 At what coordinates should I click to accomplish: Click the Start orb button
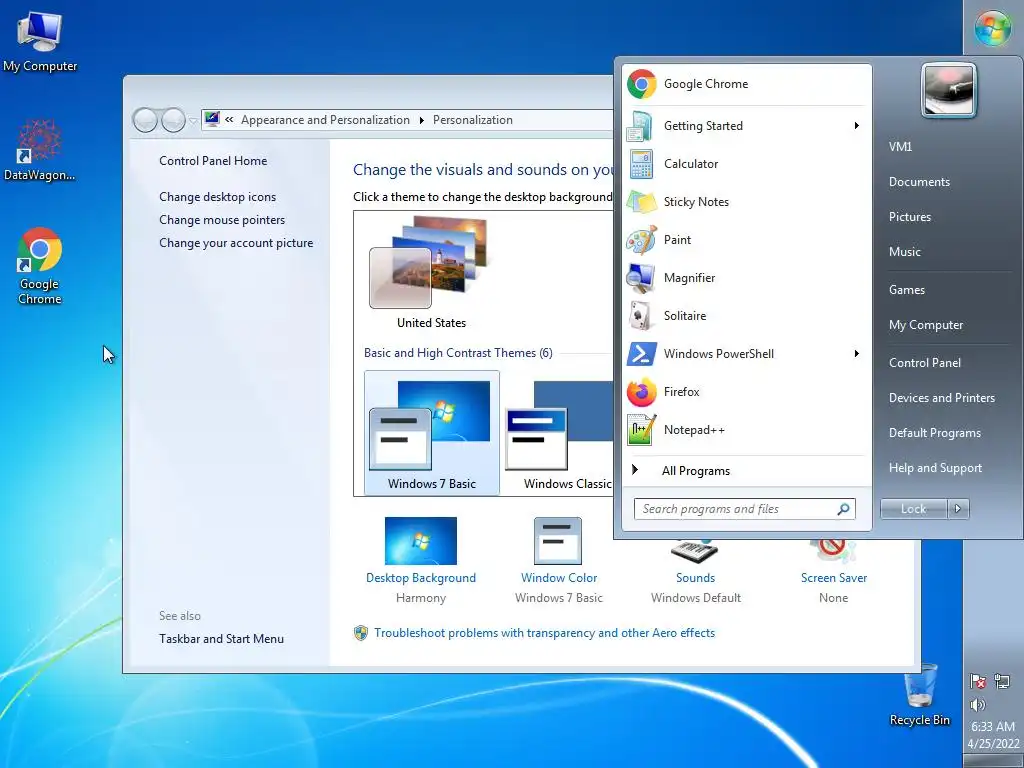993,28
